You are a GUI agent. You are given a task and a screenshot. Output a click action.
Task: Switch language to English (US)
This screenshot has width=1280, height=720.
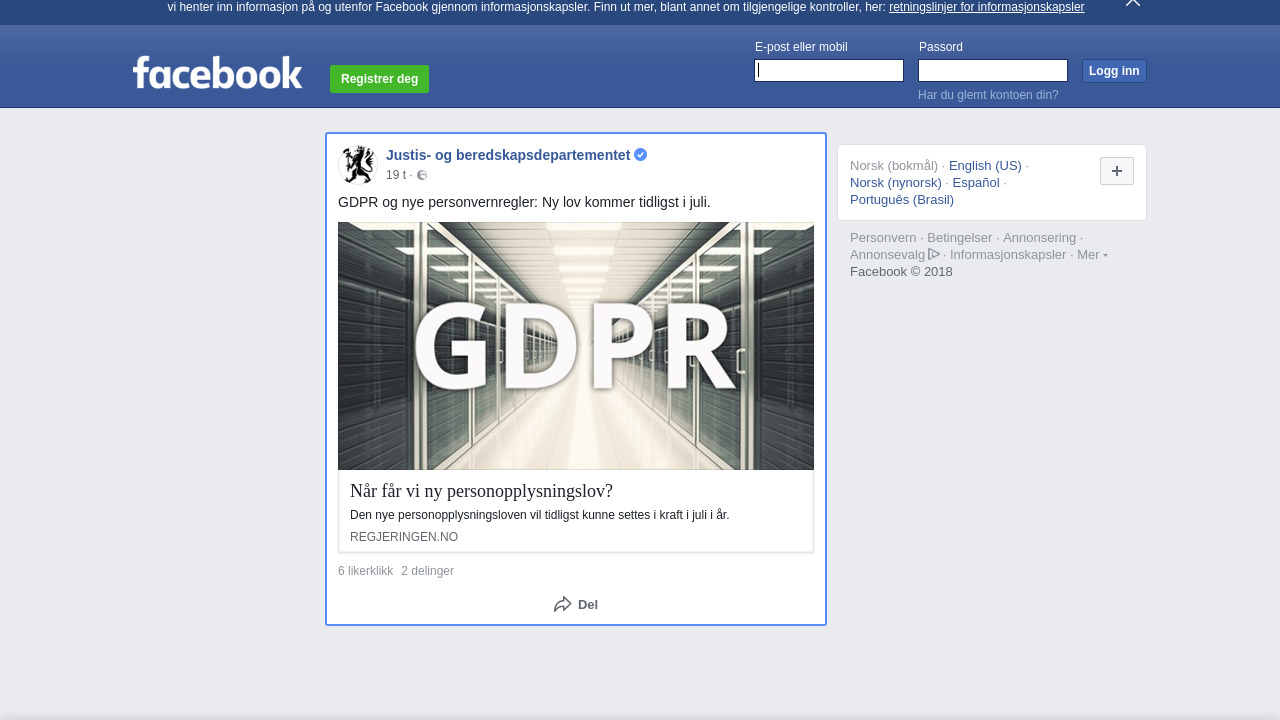(985, 166)
